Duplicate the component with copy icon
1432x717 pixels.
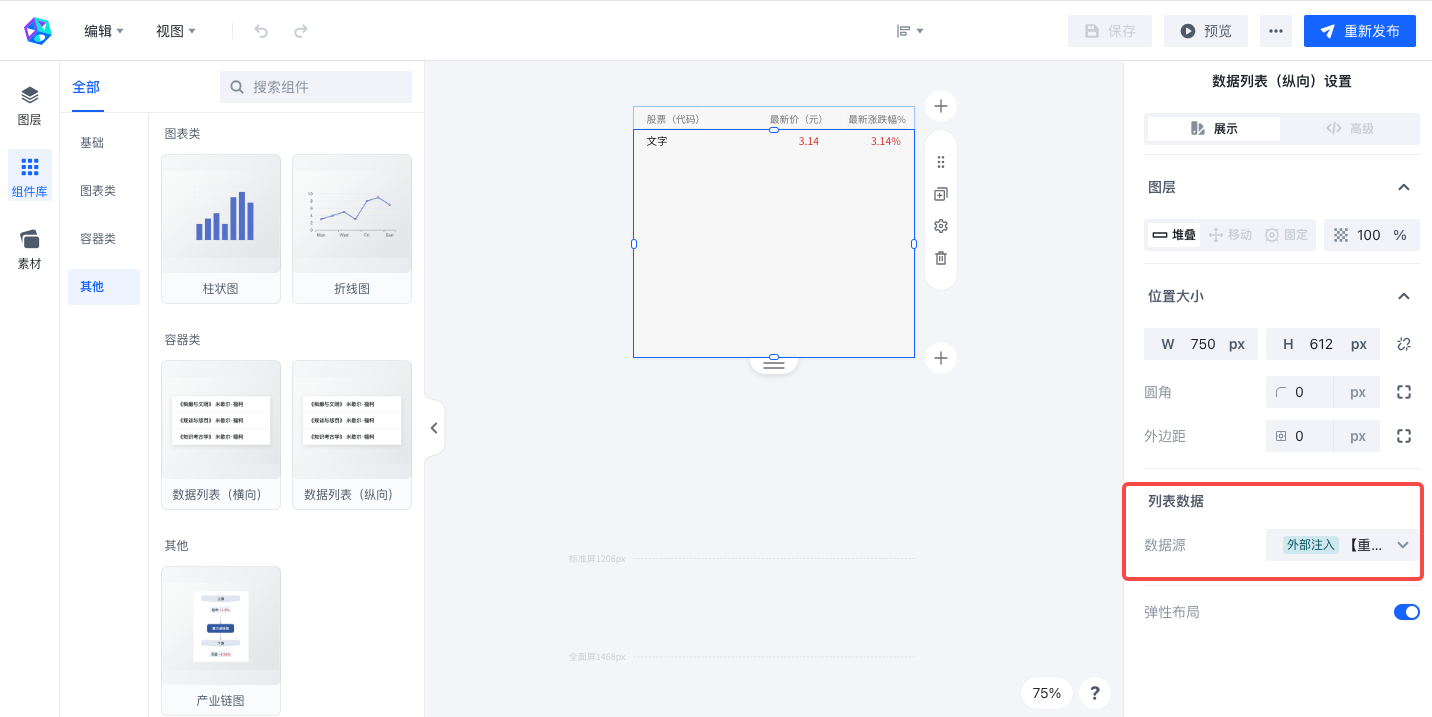(x=940, y=194)
